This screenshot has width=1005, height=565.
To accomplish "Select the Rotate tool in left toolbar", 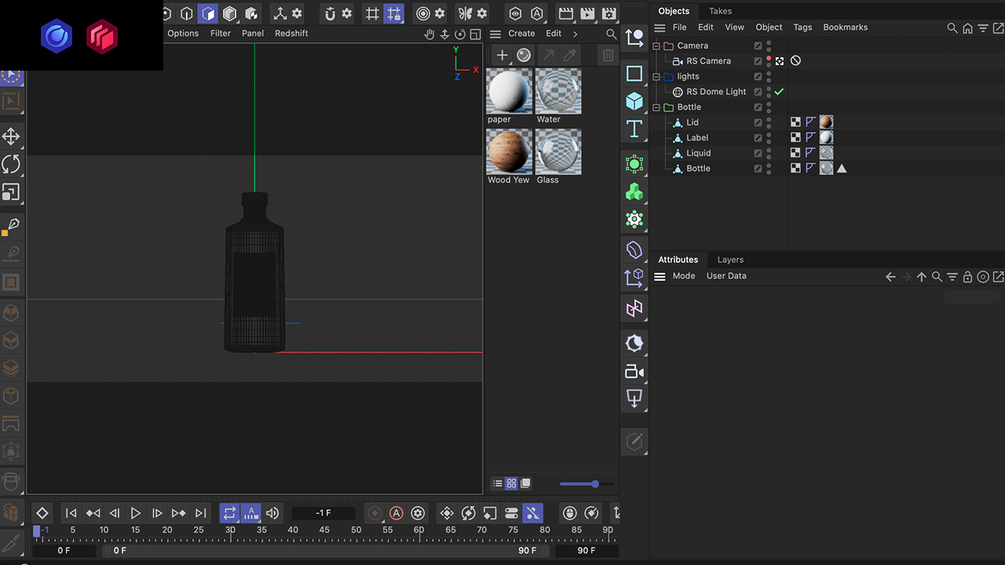I will click(x=11, y=164).
